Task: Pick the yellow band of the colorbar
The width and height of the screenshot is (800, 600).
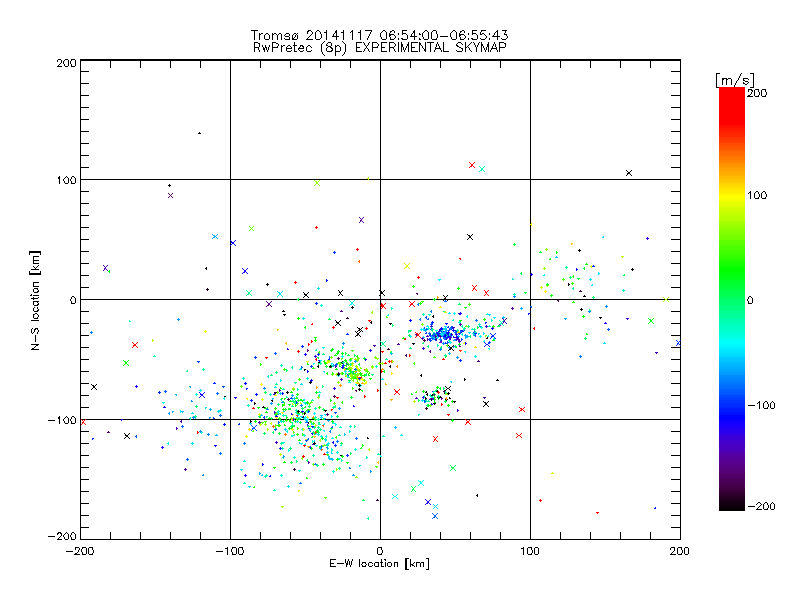Action: click(732, 195)
